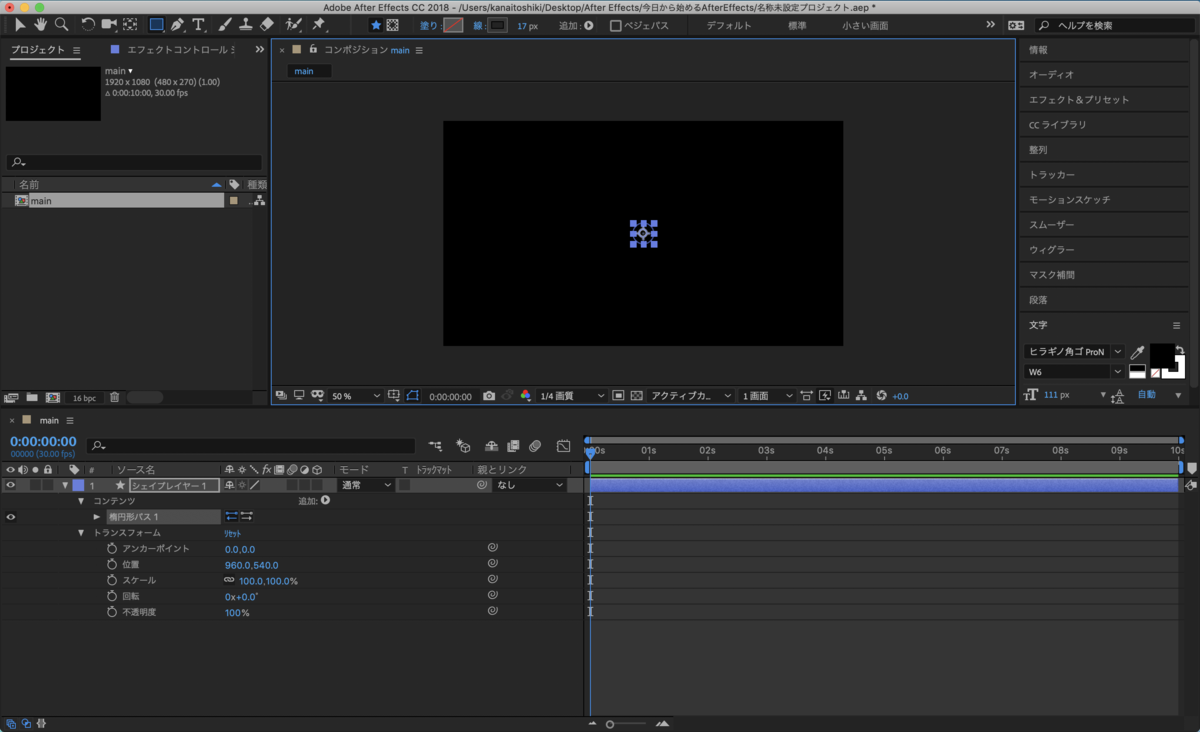Select the Hand tool
The width and height of the screenshot is (1200, 732).
[x=41, y=24]
